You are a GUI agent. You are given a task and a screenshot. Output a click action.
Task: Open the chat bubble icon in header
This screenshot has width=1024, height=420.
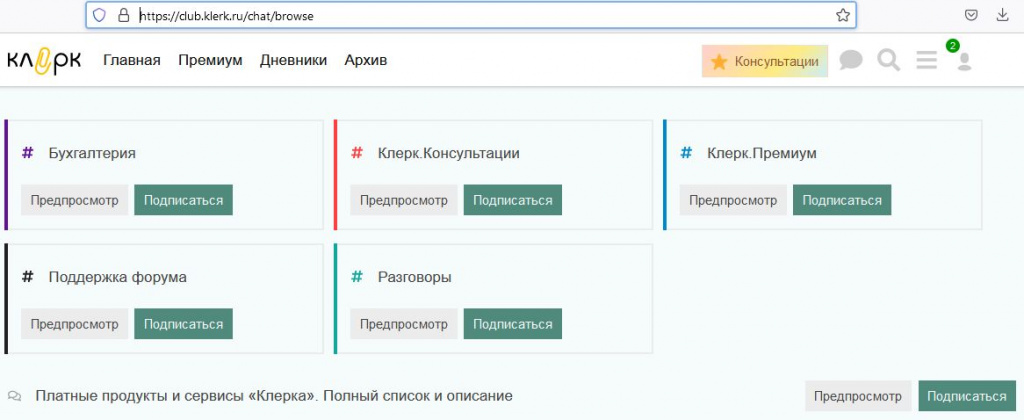pos(851,61)
